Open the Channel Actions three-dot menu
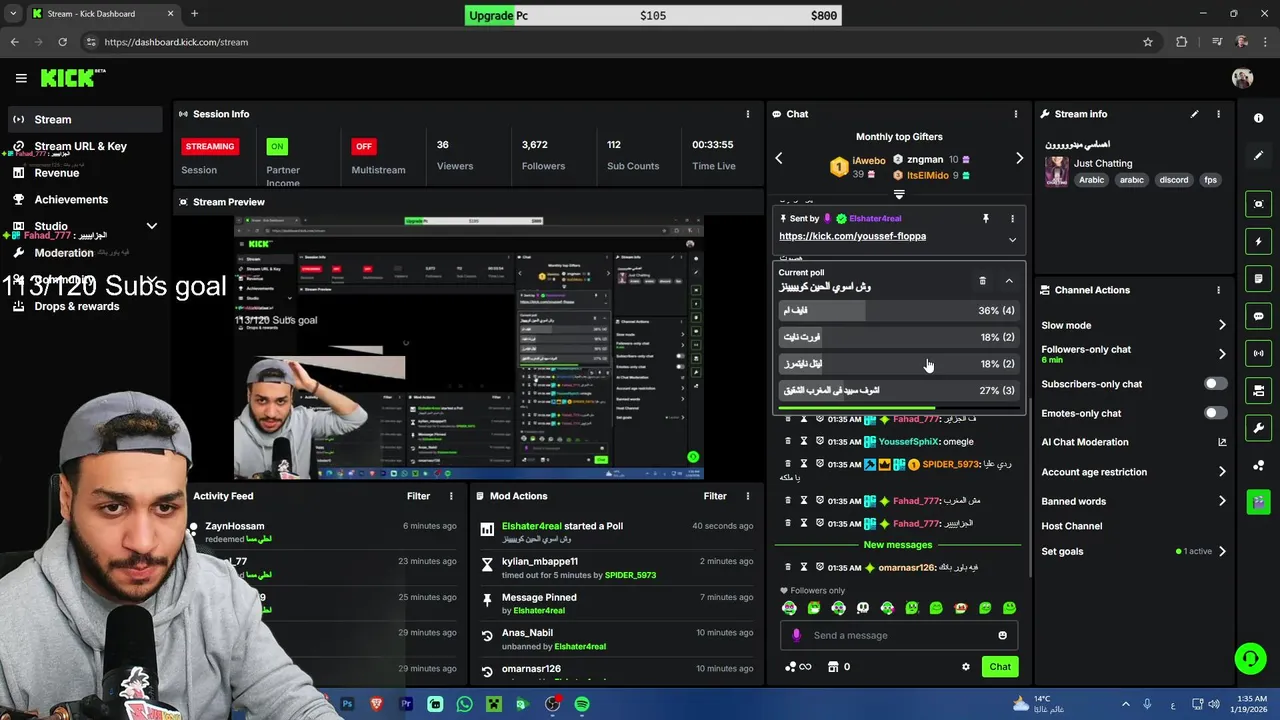1280x720 pixels. click(1218, 290)
